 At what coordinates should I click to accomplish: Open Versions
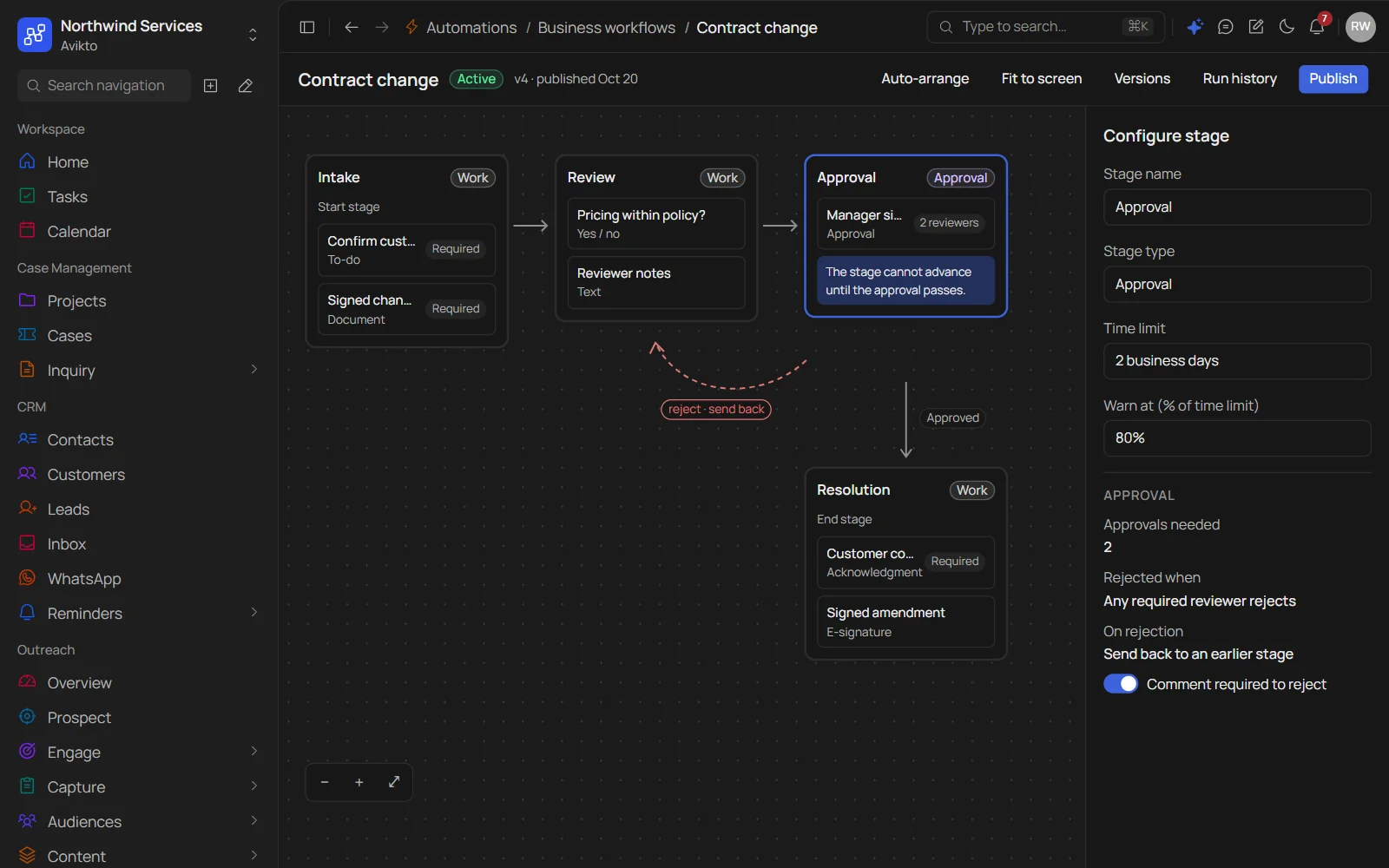[1142, 79]
